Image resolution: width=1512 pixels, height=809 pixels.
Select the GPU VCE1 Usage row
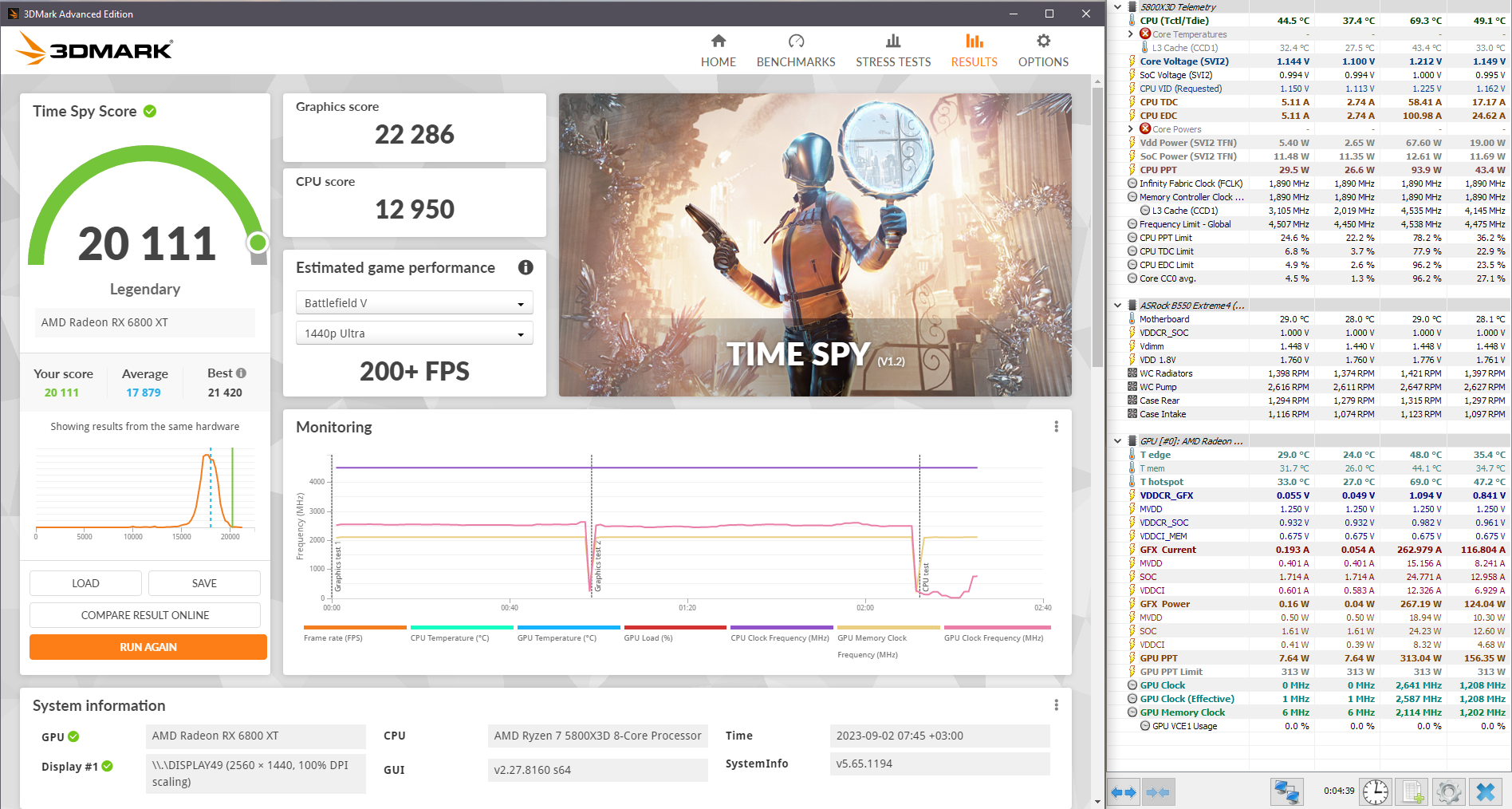pyautogui.click(x=1309, y=726)
